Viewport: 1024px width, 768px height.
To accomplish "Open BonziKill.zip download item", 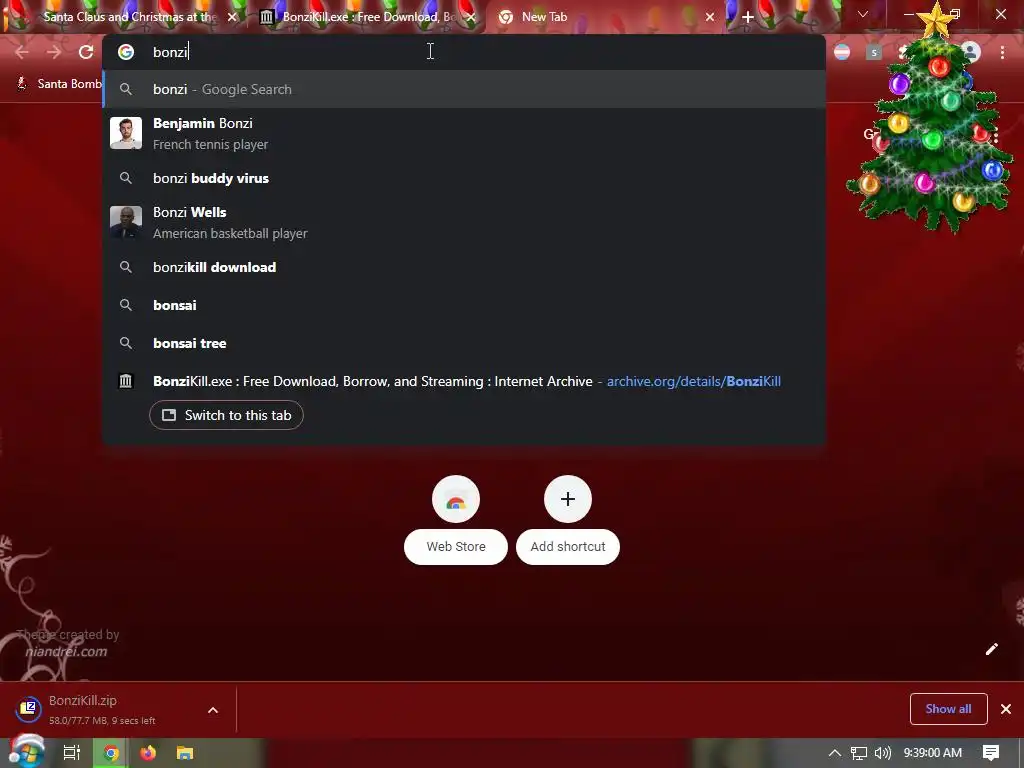I will (x=103, y=710).
